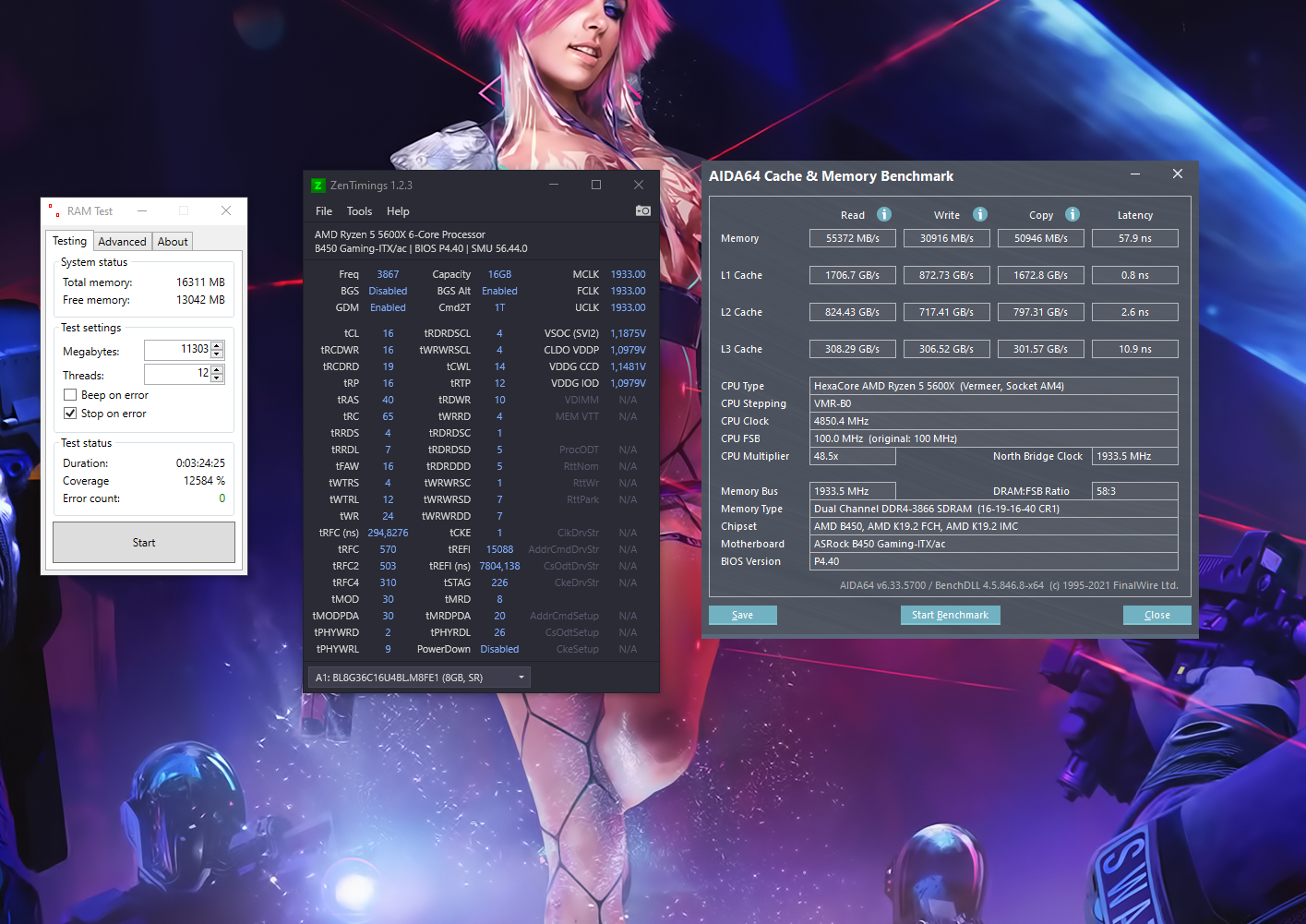Image resolution: width=1306 pixels, height=924 pixels.
Task: Increase Threads count with up arrow
Action: [217, 370]
